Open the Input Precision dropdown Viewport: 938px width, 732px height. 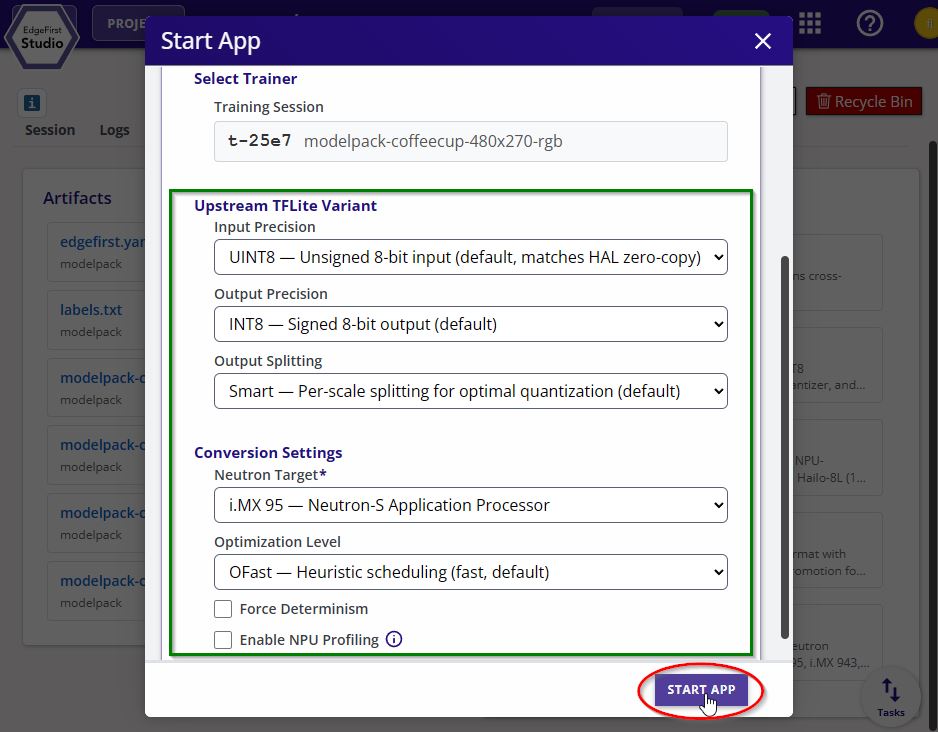[471, 257]
